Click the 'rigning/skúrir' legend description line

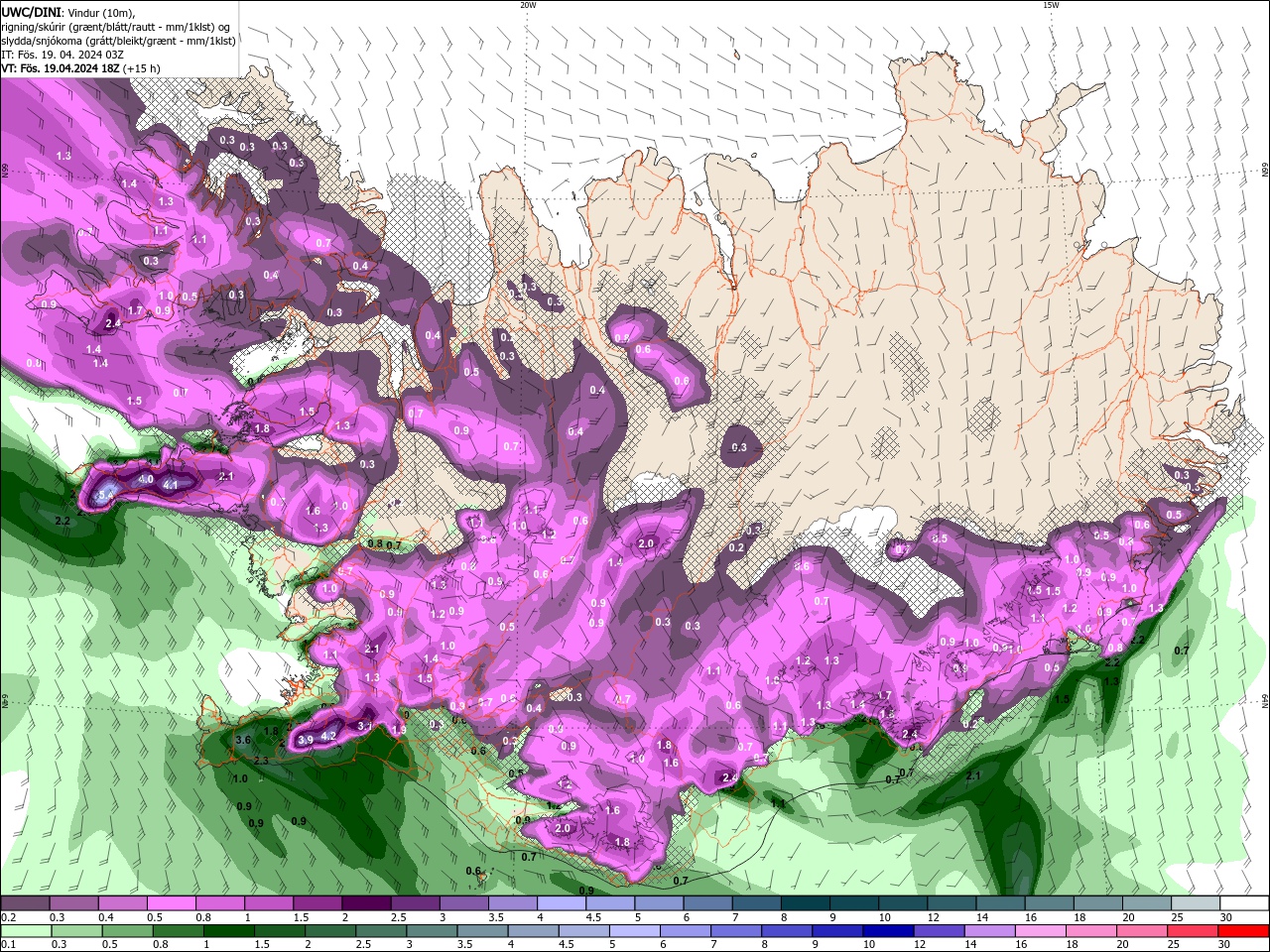(x=115, y=27)
